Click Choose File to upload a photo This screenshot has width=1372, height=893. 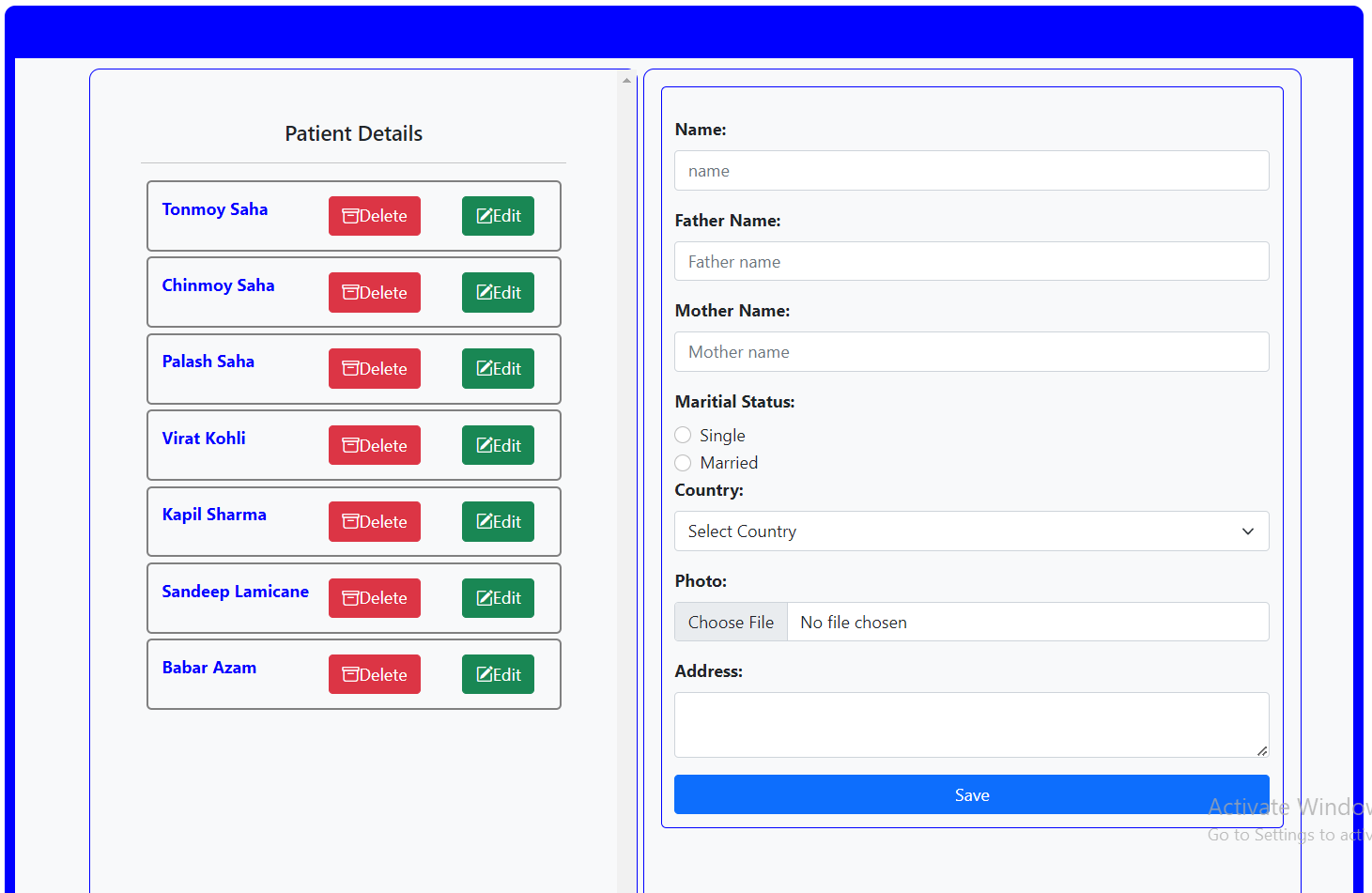tap(731, 622)
